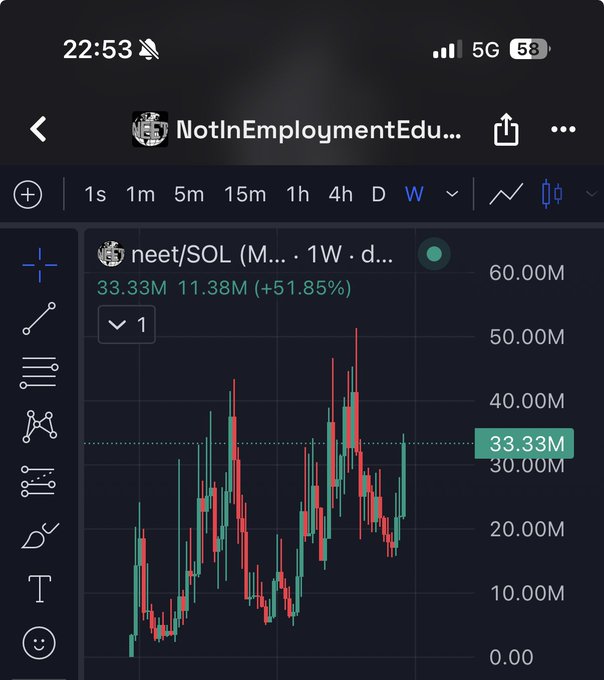
Task: Tap the 40.00M price axis label
Action: [527, 401]
